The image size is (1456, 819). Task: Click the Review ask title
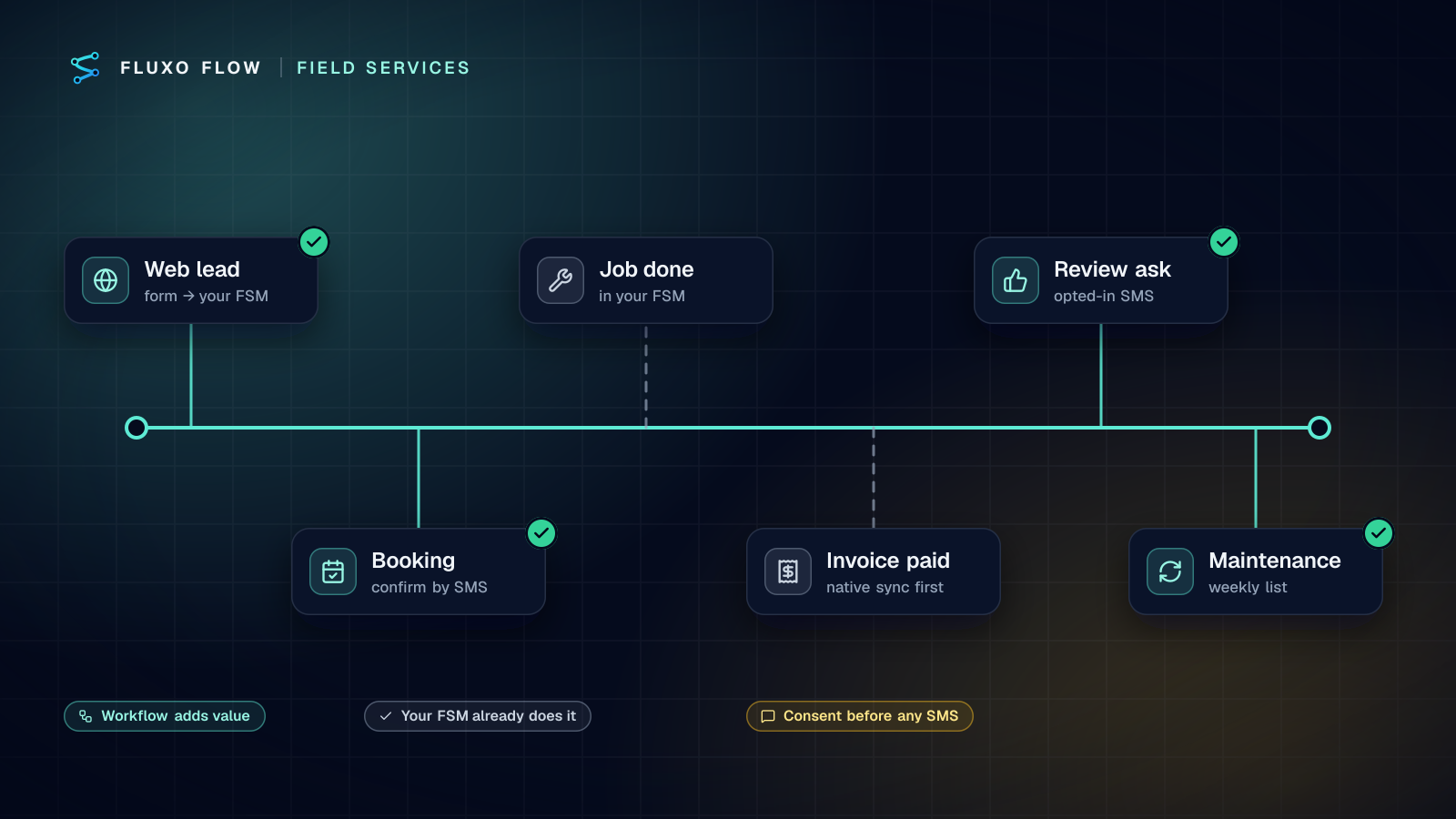1112,269
